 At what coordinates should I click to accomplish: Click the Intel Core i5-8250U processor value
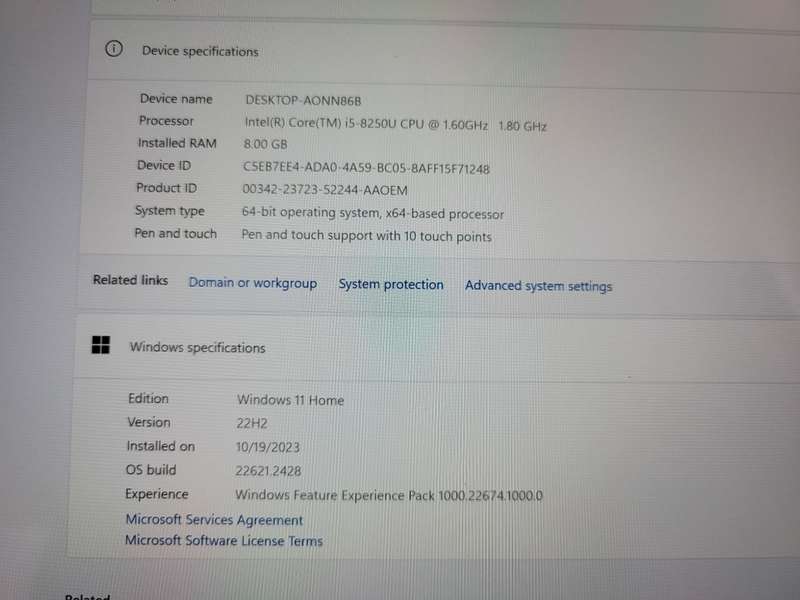(395, 124)
